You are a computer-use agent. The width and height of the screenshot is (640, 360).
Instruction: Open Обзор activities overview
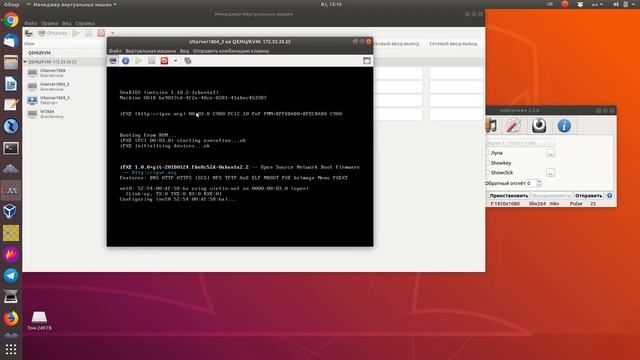(11, 4)
